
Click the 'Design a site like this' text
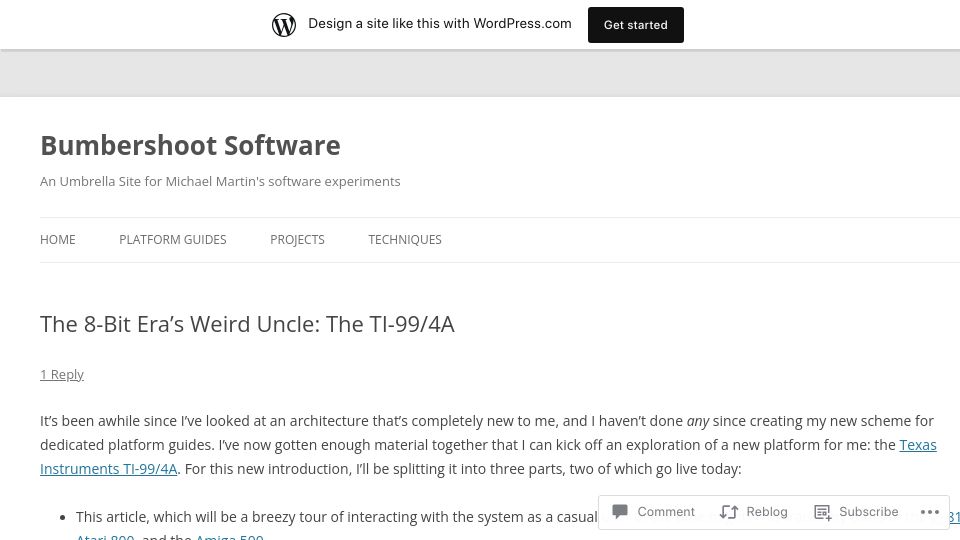tap(440, 24)
